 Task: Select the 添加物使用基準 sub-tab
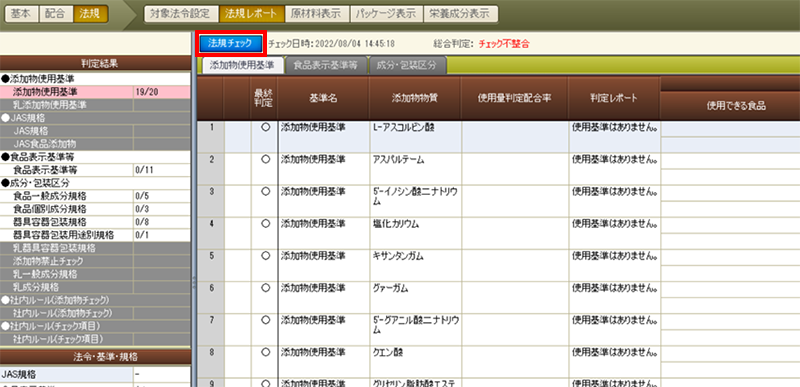point(242,65)
